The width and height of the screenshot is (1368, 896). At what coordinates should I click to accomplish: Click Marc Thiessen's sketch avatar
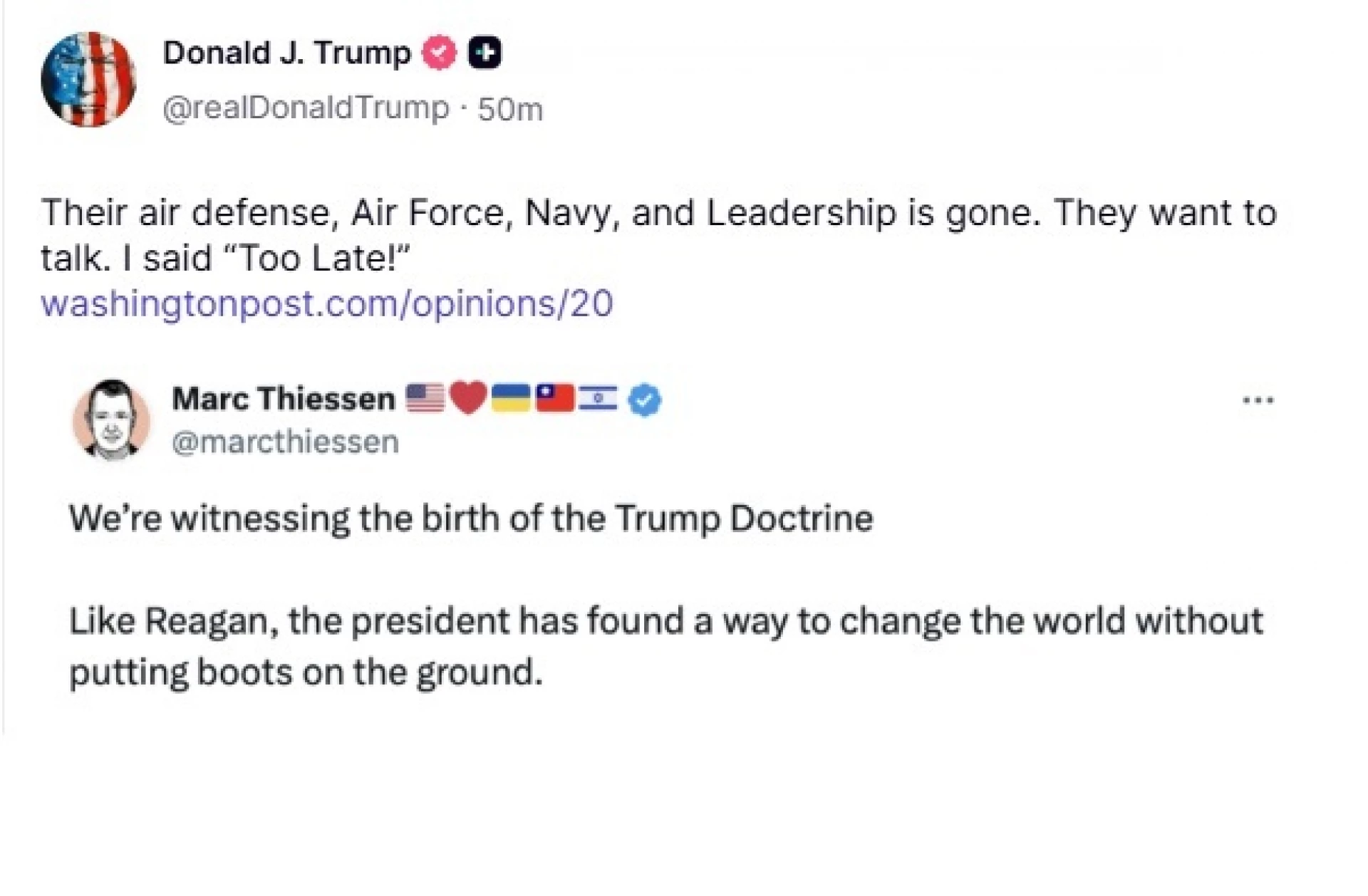click(x=111, y=420)
